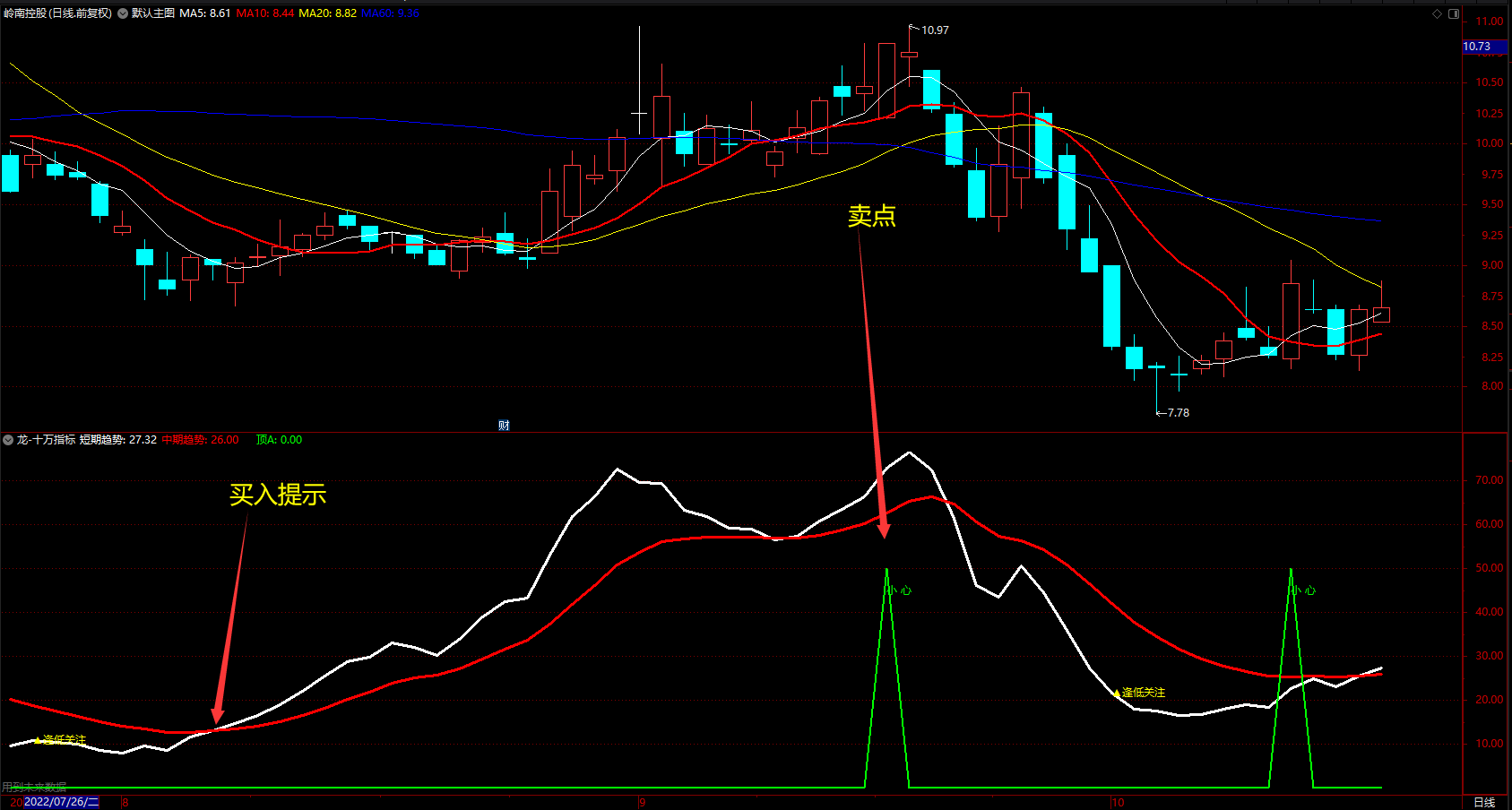Select the 顶A: 0.00 indicator value

click(279, 440)
